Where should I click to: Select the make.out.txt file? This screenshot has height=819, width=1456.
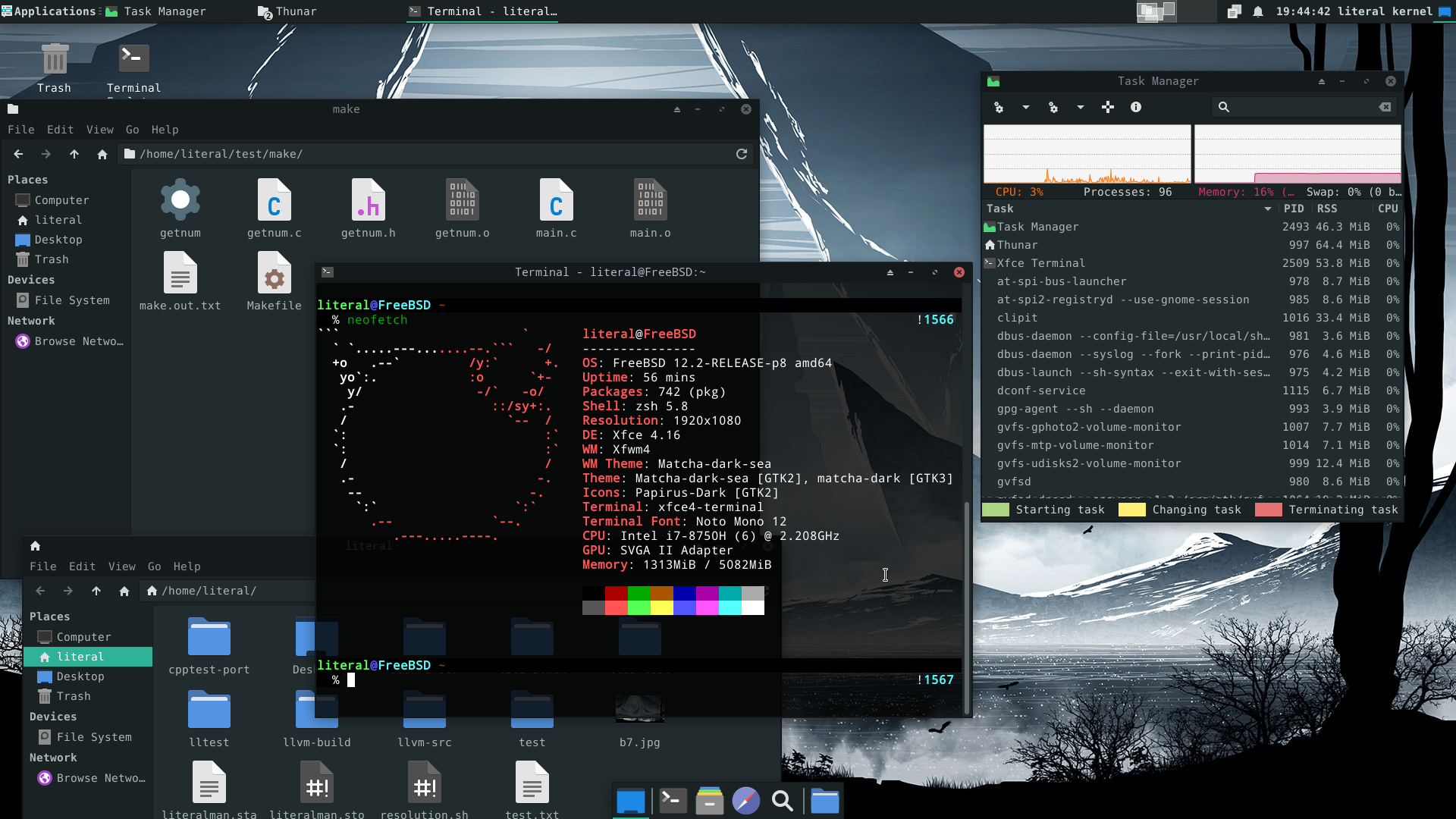[x=180, y=281]
